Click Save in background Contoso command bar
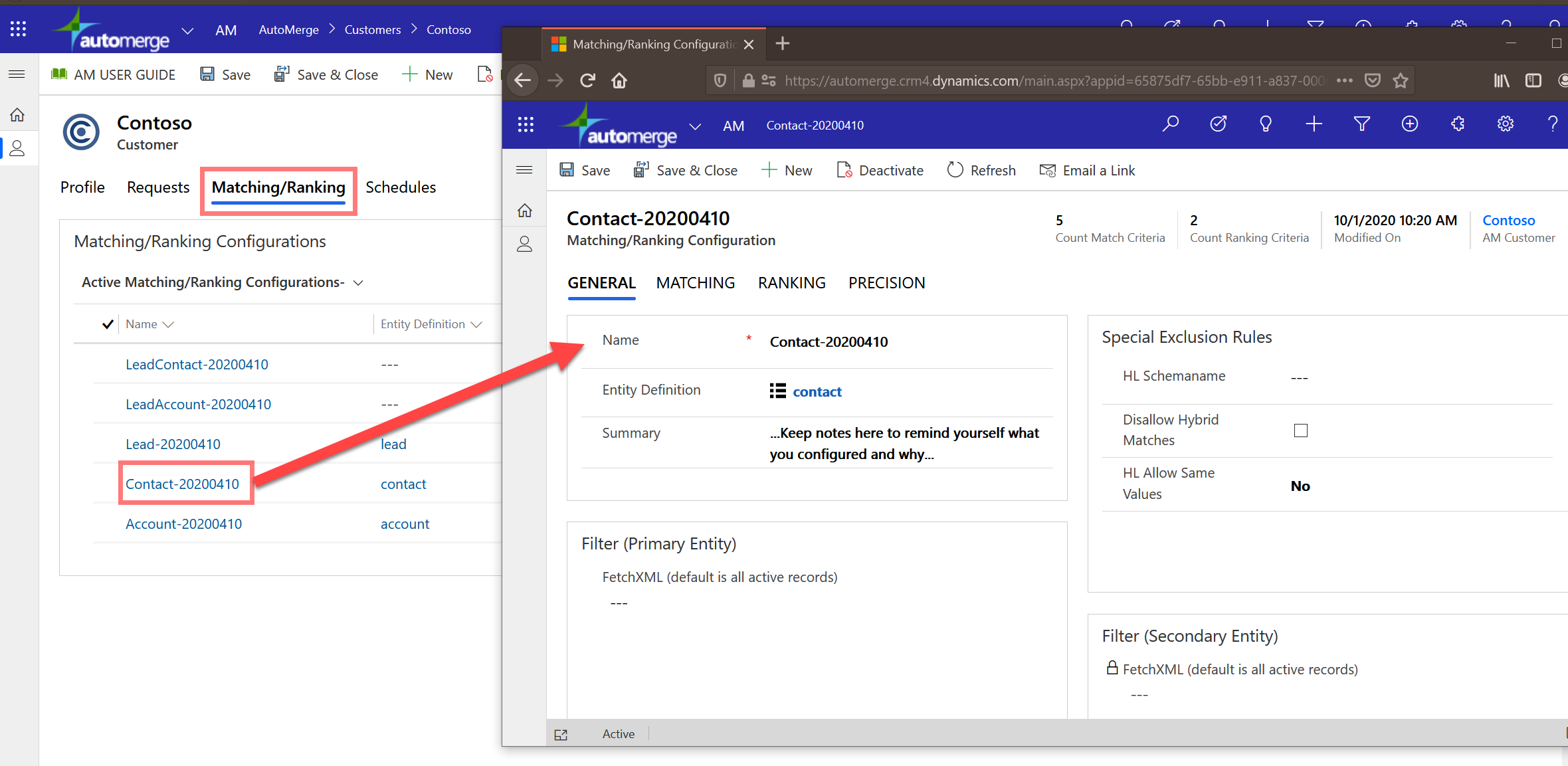Image resolution: width=1568 pixels, height=766 pixels. pyautogui.click(x=225, y=74)
